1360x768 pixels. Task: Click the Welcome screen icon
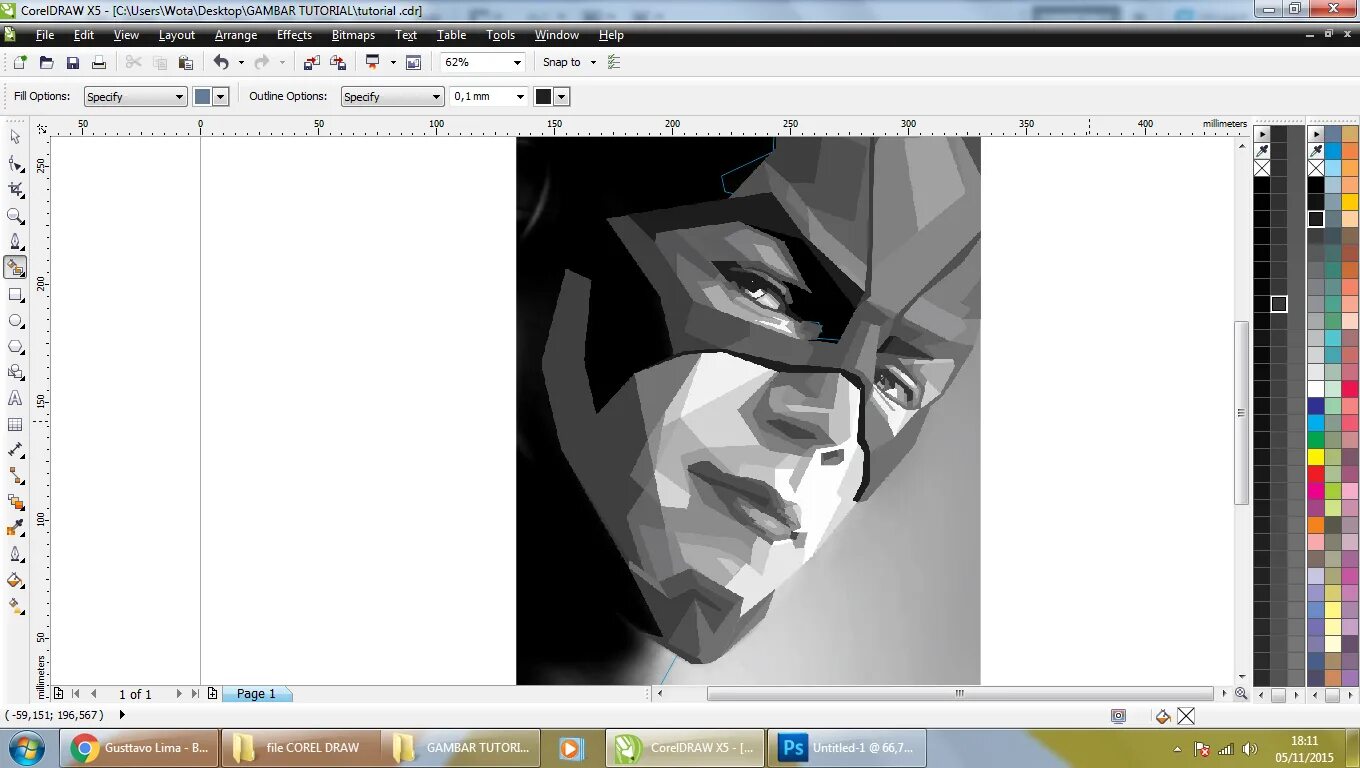click(413, 62)
